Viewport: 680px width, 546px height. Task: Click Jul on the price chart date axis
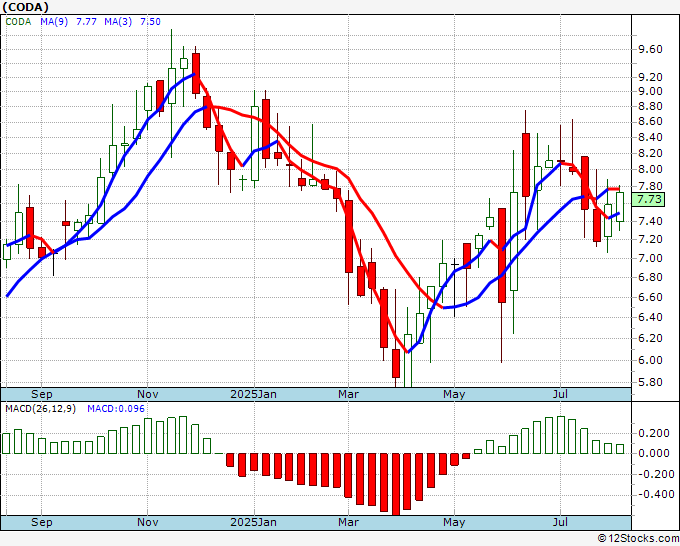click(560, 394)
